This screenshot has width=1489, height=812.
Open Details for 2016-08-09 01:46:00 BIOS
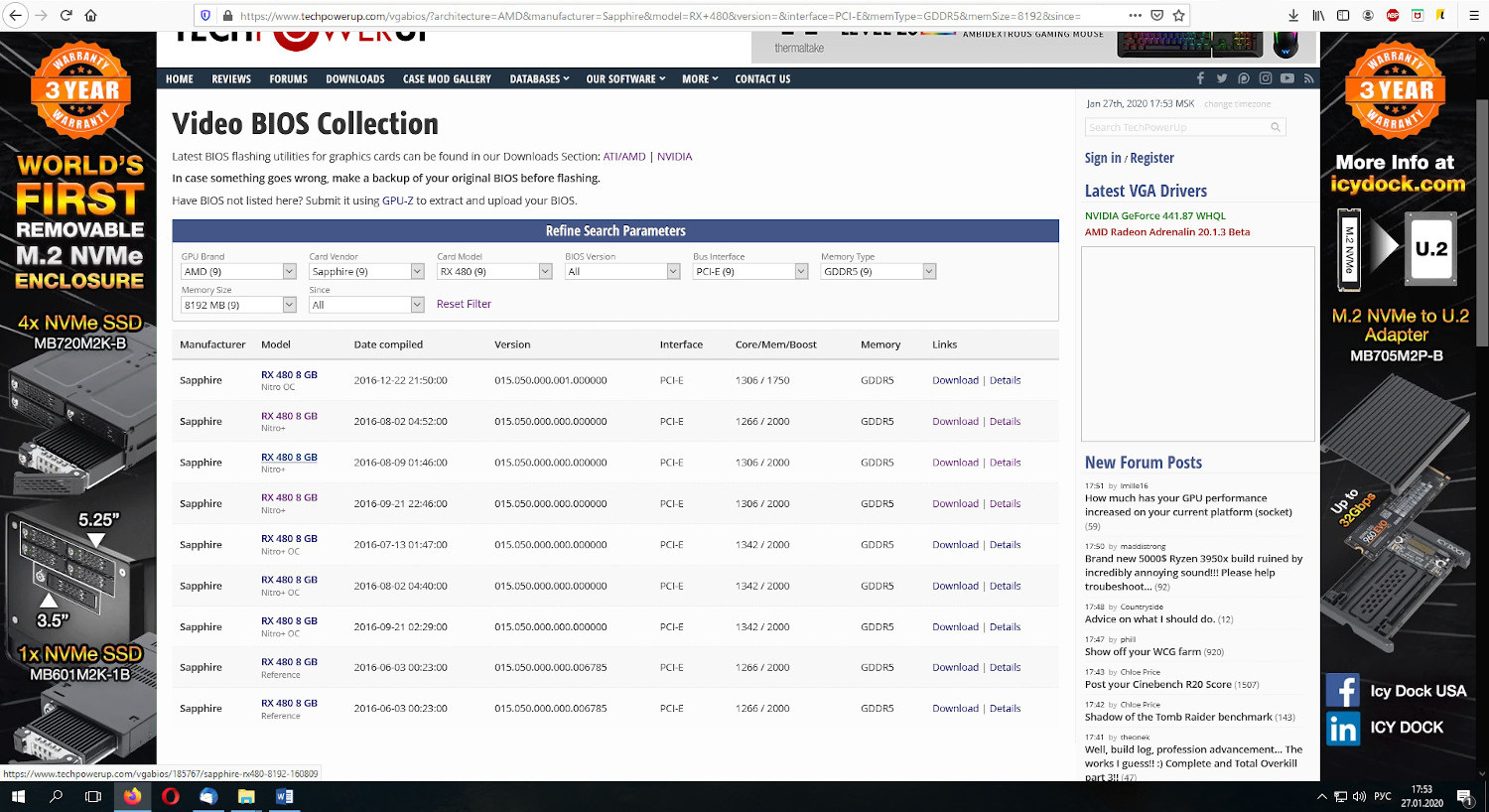[x=1005, y=463]
